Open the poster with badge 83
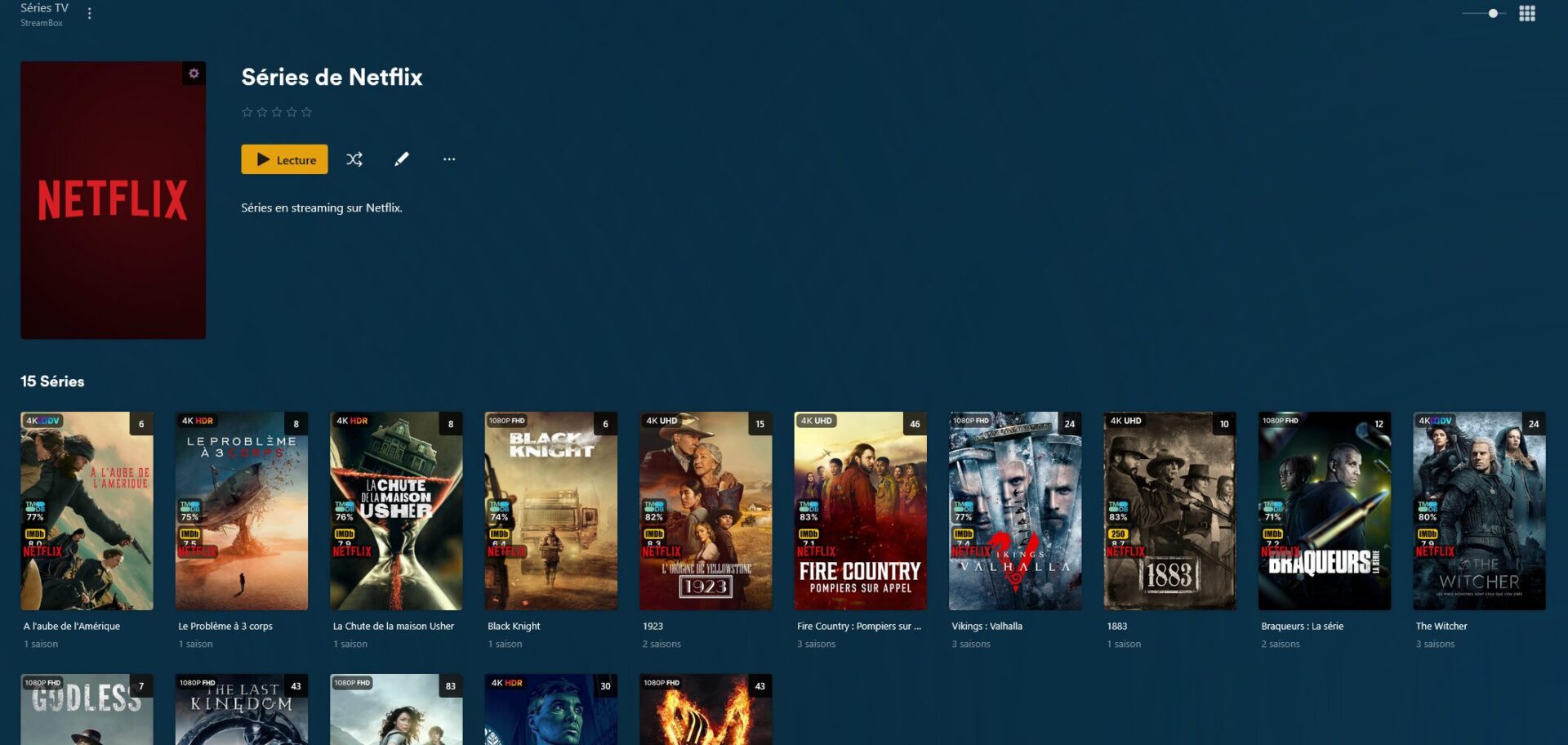1568x745 pixels. (x=396, y=709)
